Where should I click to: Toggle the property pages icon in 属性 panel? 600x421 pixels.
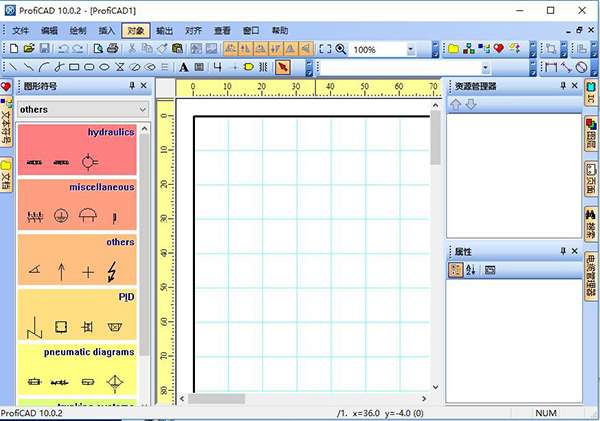pos(490,270)
